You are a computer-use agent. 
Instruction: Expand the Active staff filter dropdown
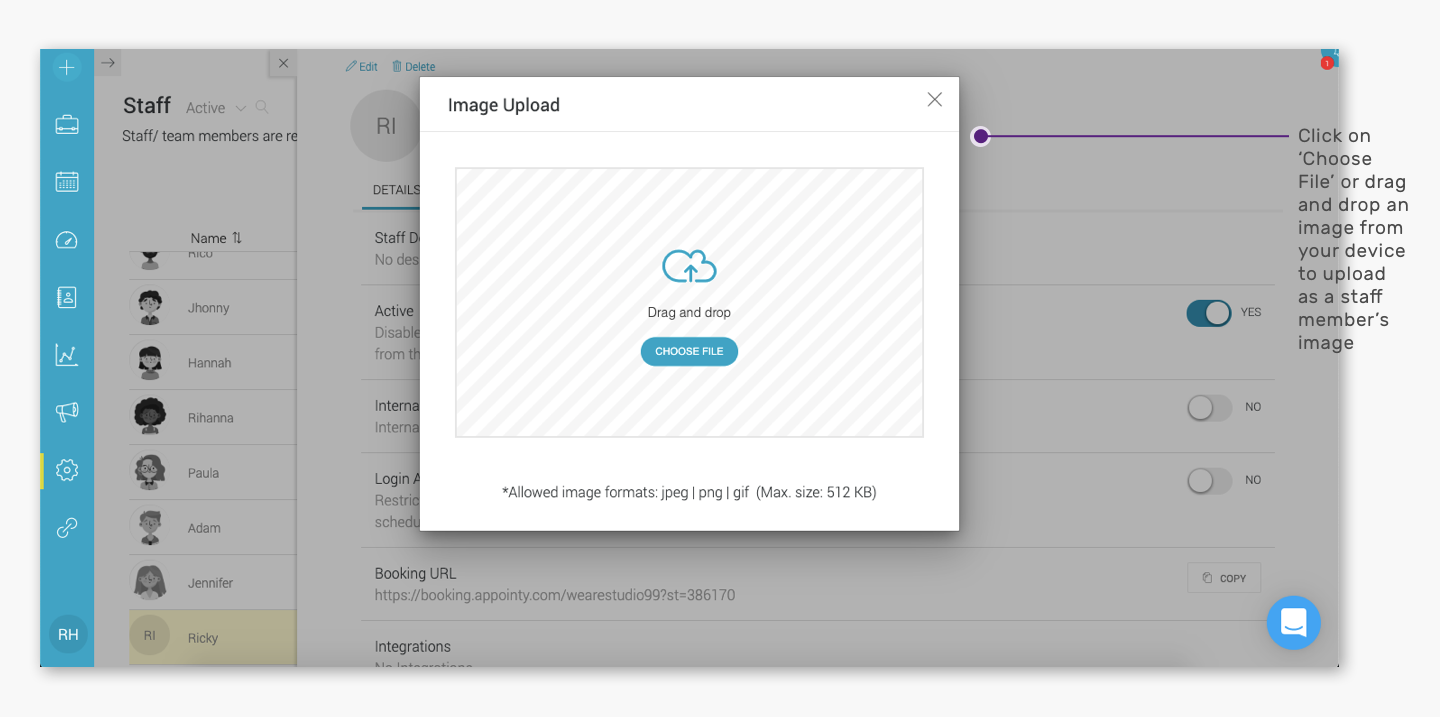tap(216, 108)
